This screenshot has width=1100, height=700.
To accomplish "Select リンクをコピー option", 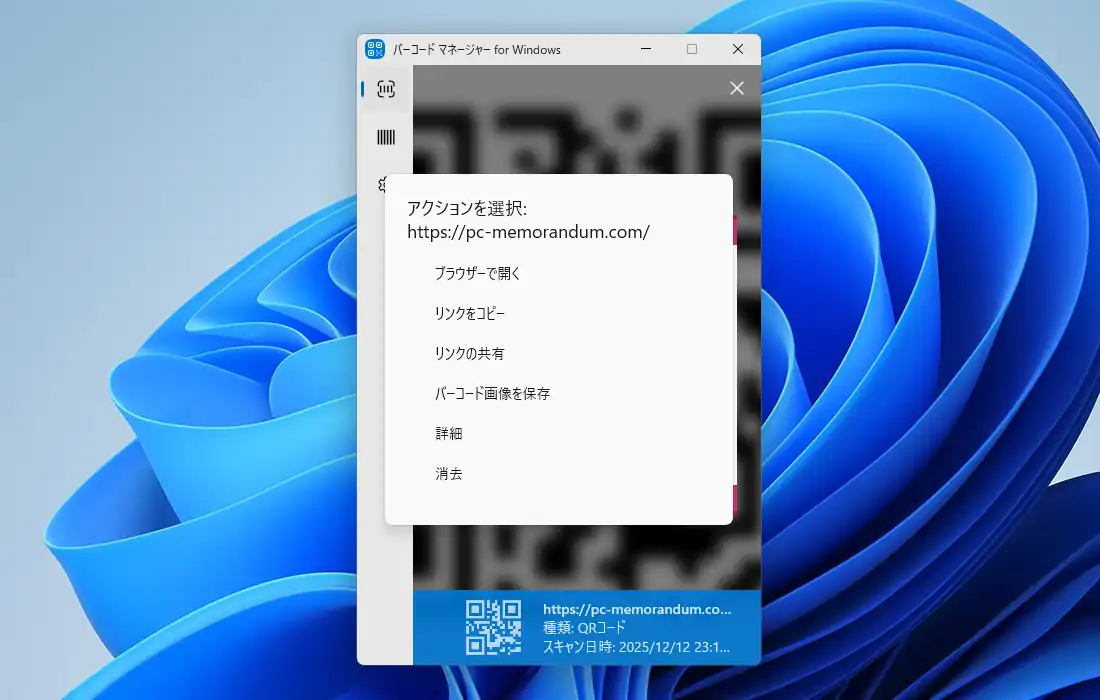I will click(470, 313).
